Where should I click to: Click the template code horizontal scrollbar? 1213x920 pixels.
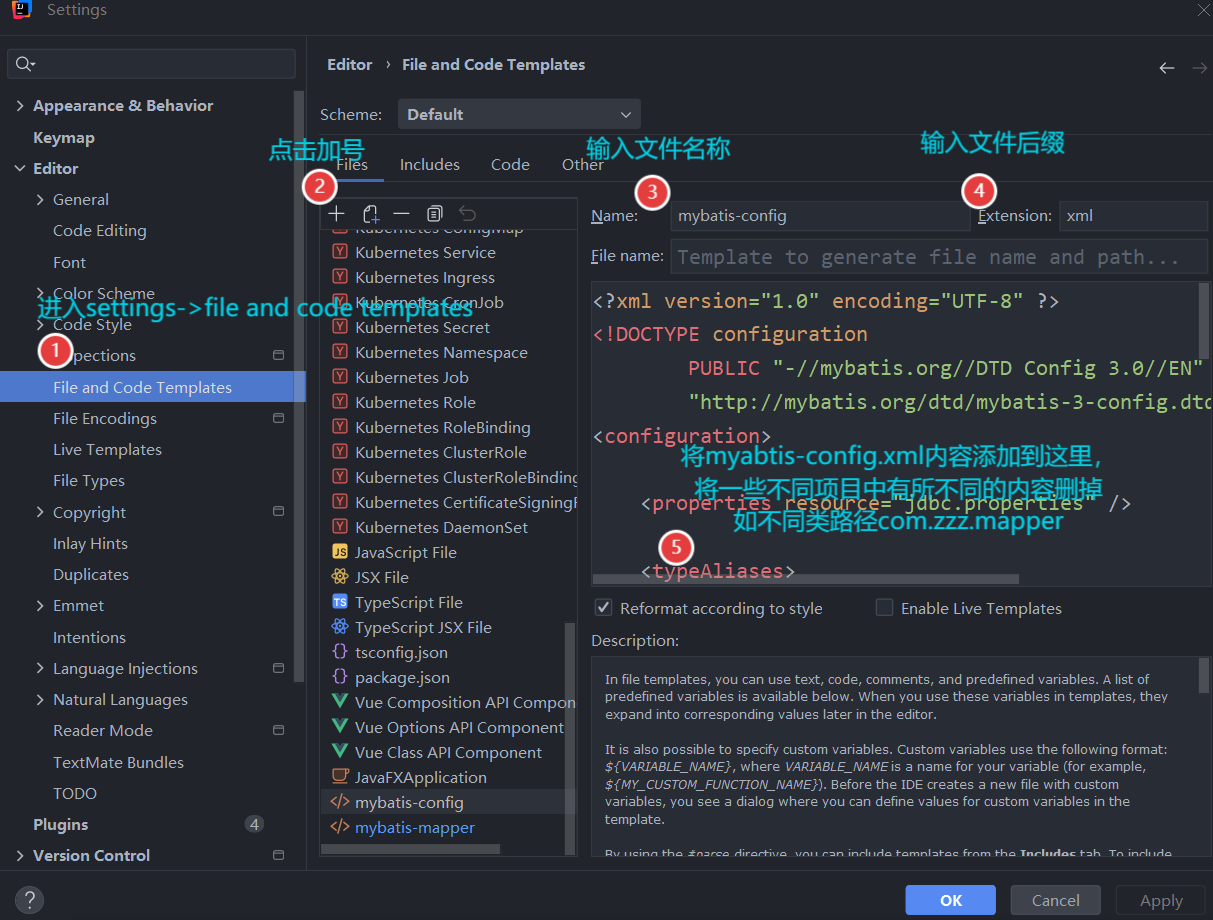pos(806,578)
